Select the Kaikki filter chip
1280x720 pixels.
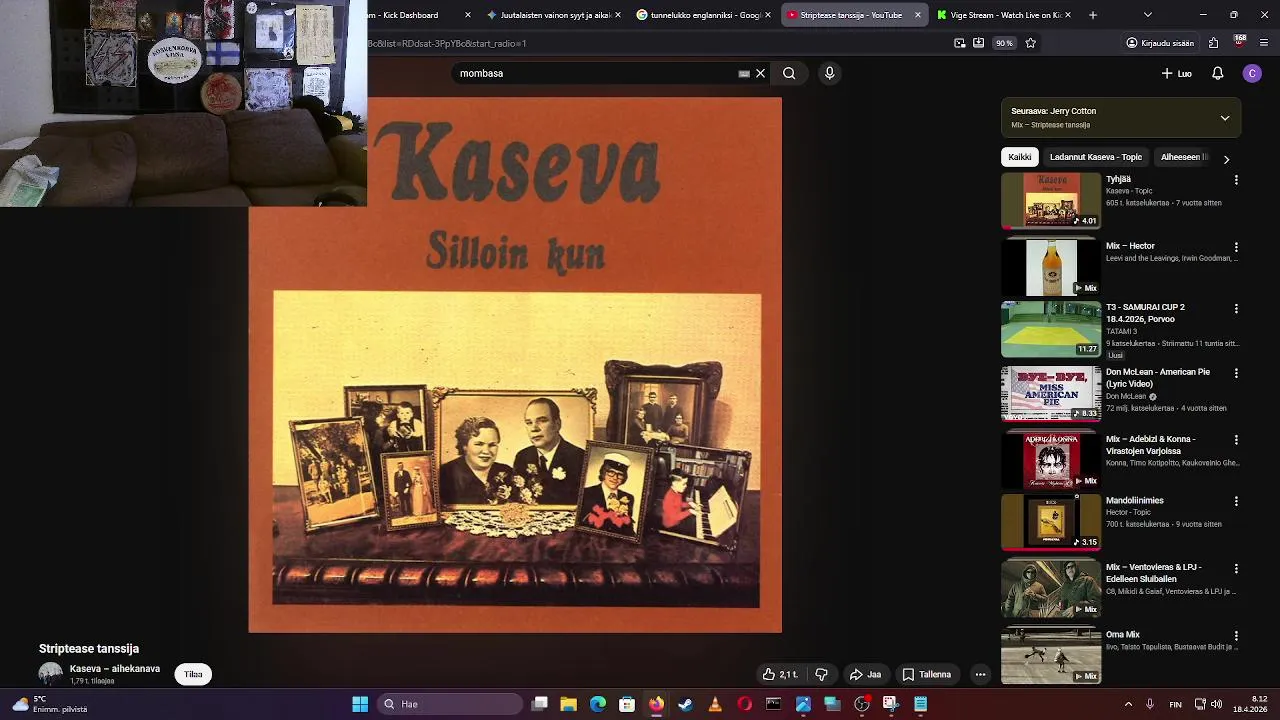[x=1019, y=157]
